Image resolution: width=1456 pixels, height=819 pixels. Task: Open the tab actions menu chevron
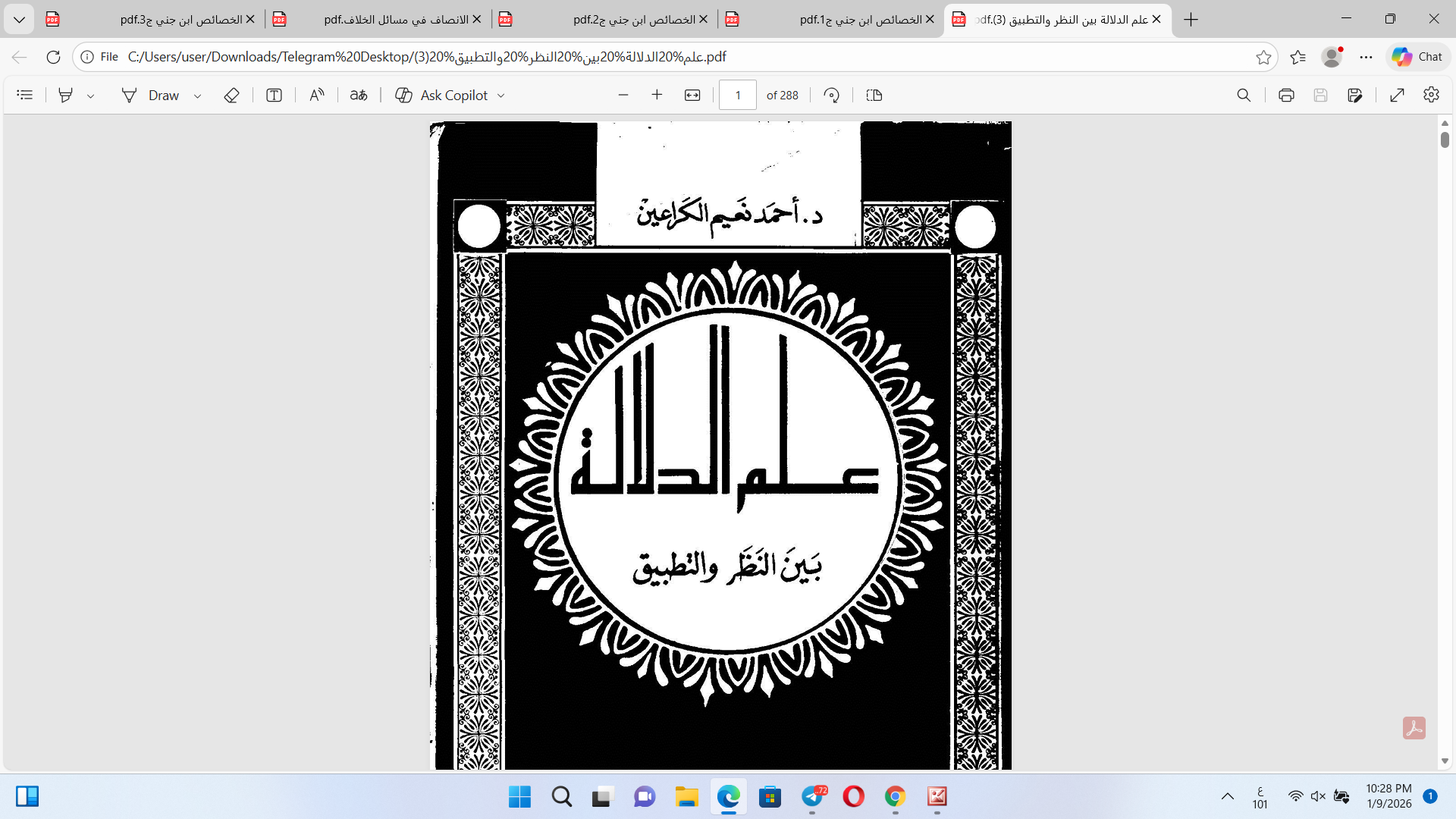click(x=19, y=20)
